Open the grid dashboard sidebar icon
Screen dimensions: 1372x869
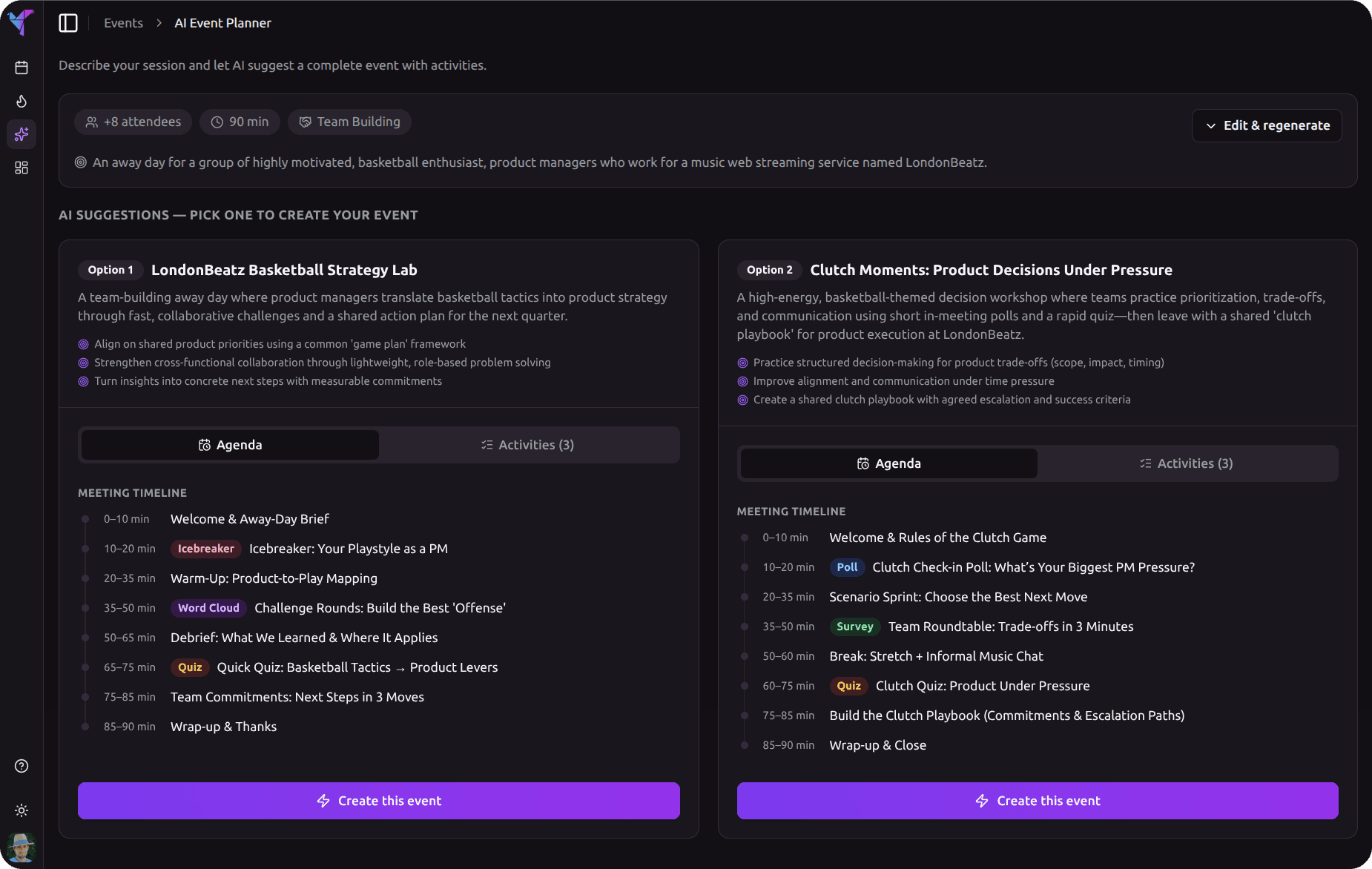tap(22, 168)
